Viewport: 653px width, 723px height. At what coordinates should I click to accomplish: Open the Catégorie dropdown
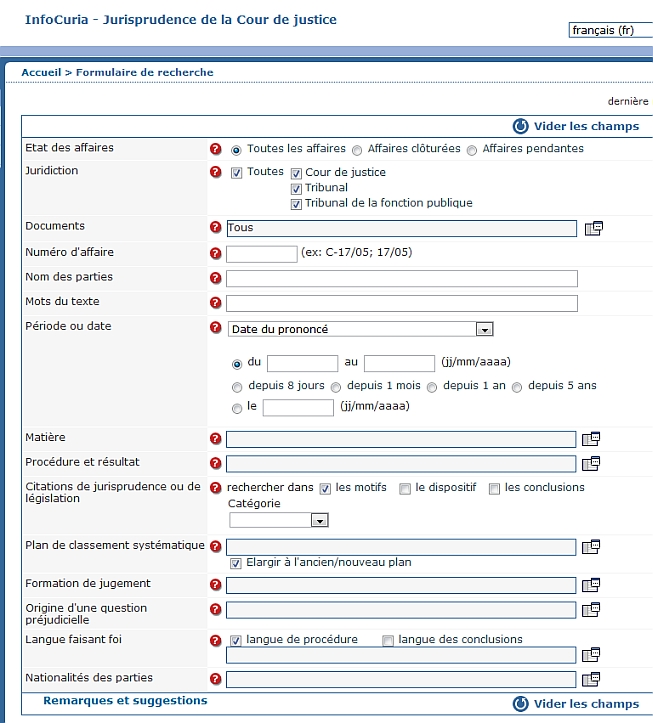point(319,521)
